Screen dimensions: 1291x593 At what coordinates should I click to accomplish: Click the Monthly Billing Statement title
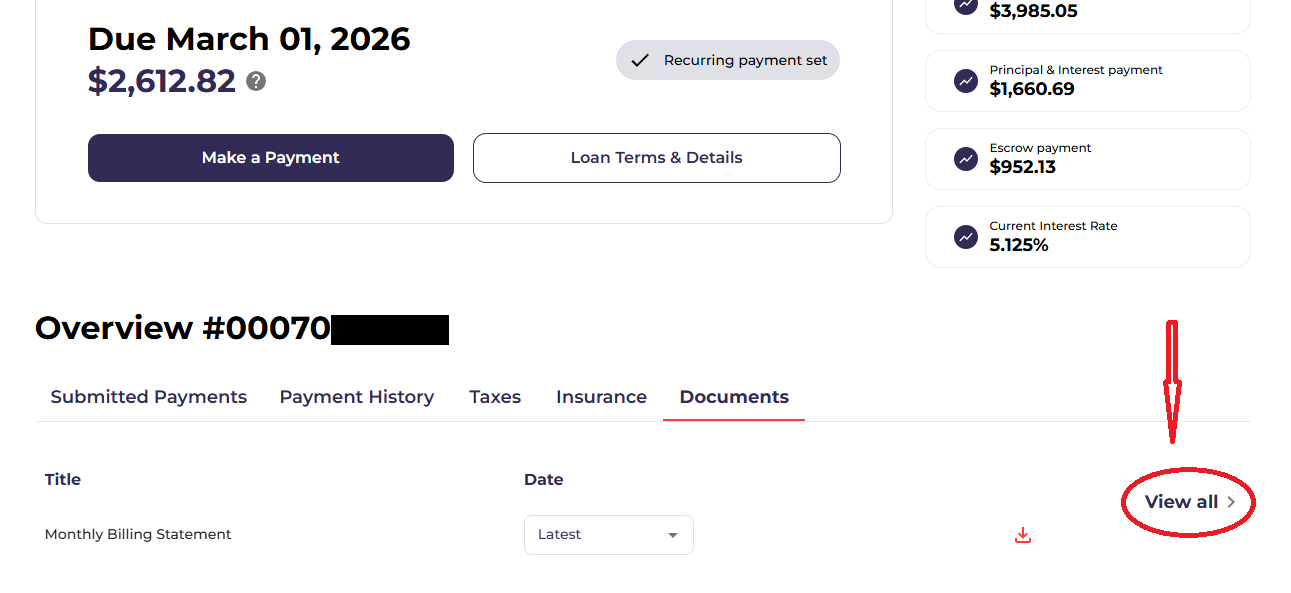pyautogui.click(x=138, y=535)
